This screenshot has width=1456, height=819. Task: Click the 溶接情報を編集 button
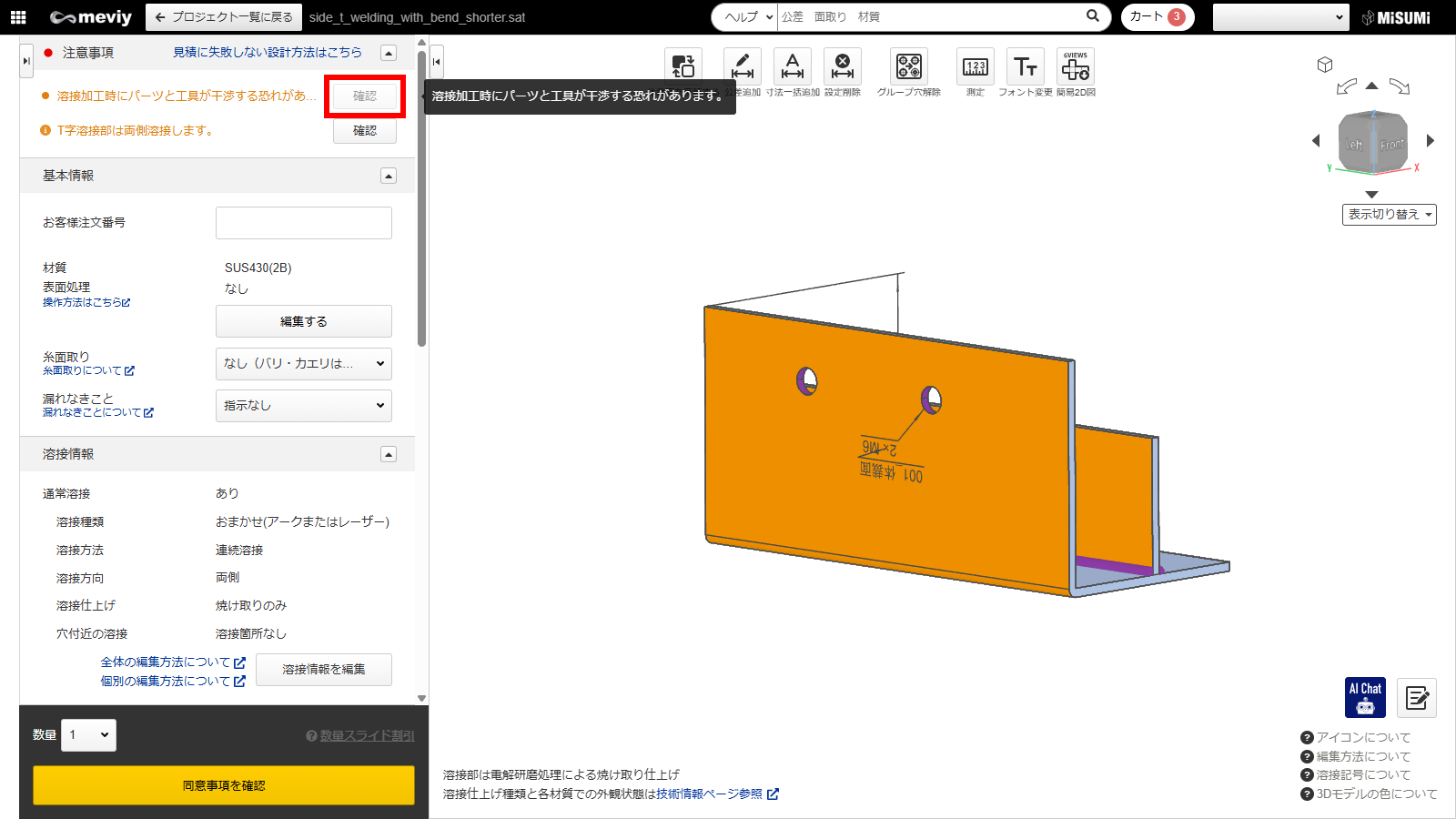(x=323, y=670)
